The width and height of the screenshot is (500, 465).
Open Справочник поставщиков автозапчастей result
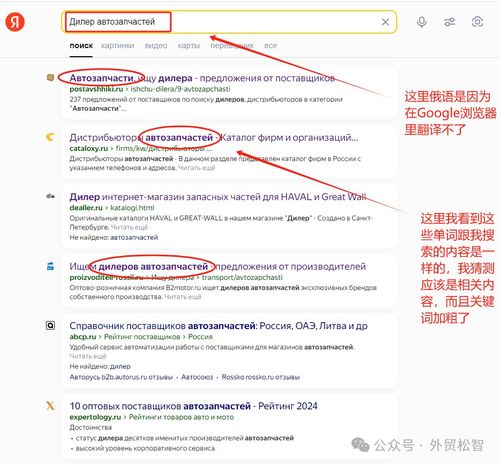pyautogui.click(x=218, y=326)
